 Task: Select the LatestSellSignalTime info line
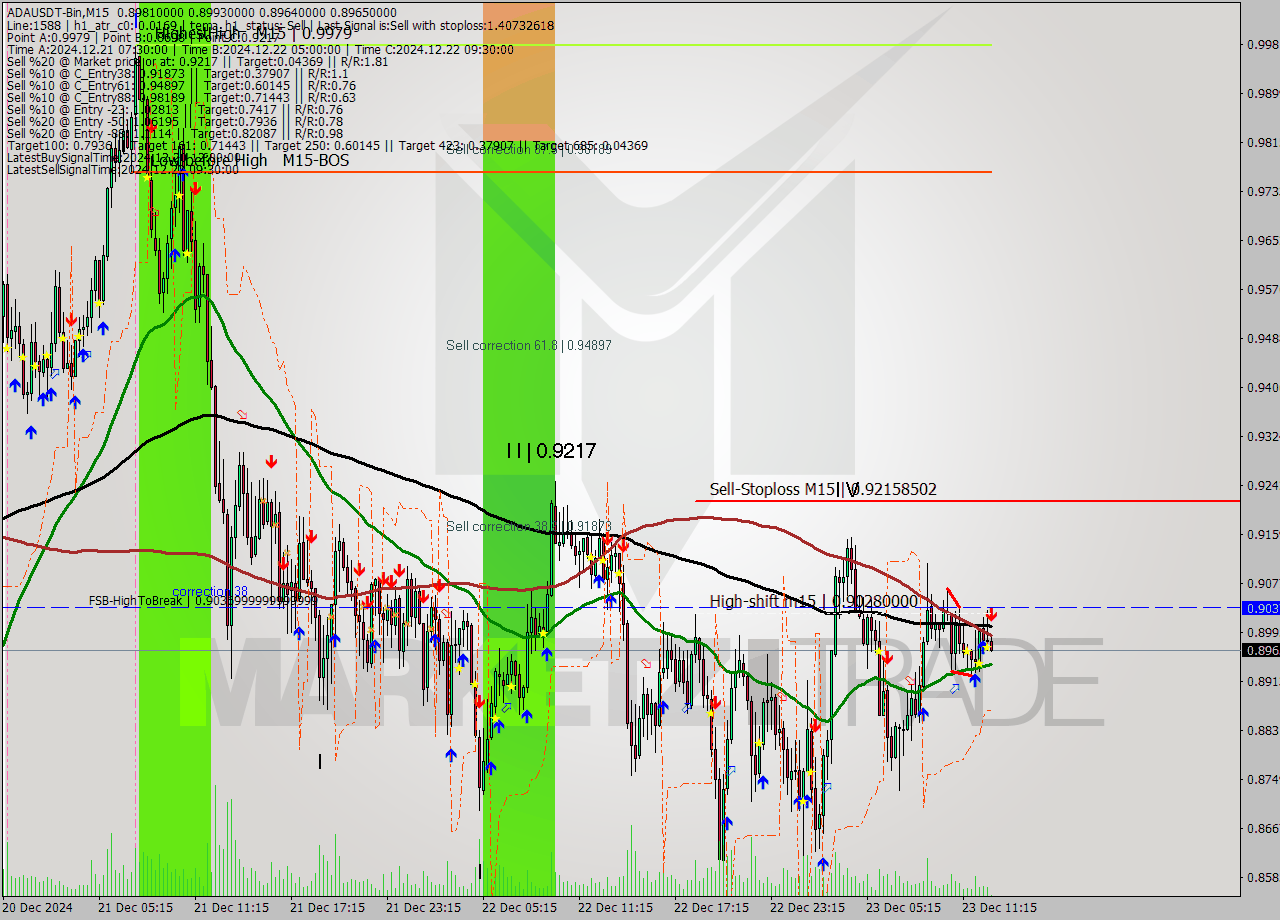(122, 170)
